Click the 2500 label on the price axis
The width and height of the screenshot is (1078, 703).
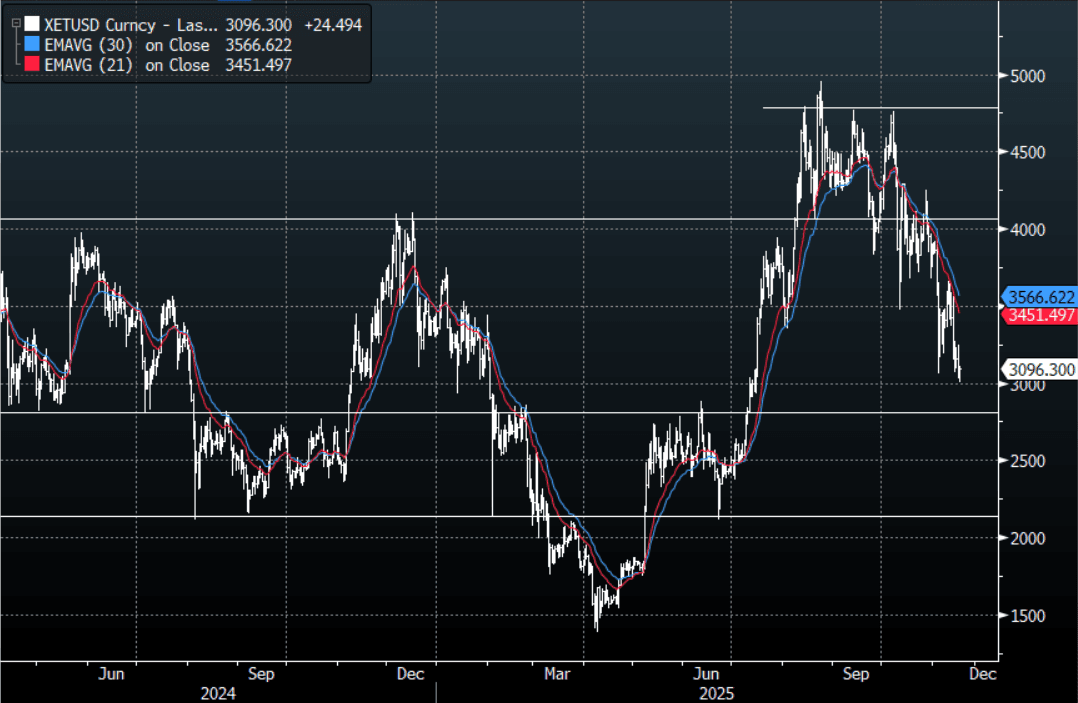(x=1027, y=461)
